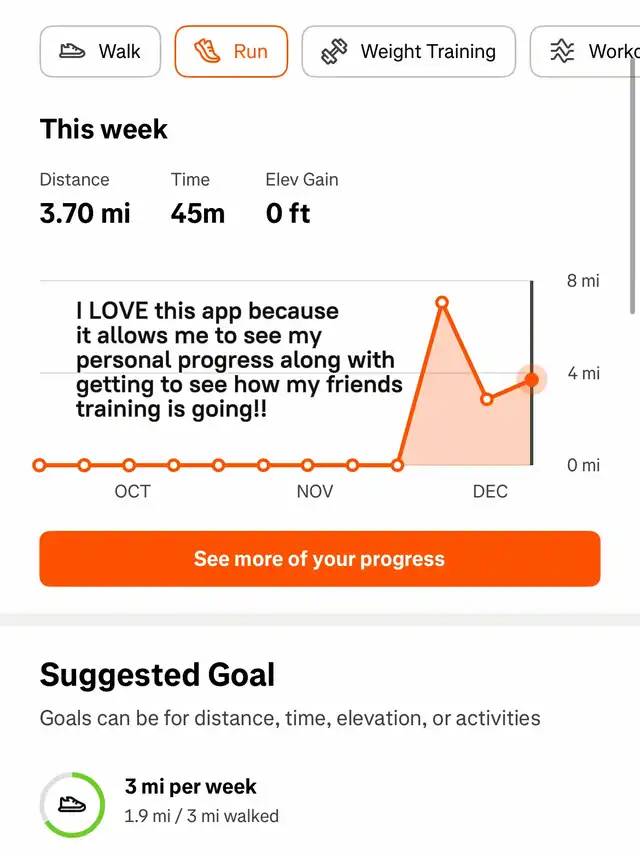Tap the suggested goal shoe ring icon

click(x=72, y=804)
